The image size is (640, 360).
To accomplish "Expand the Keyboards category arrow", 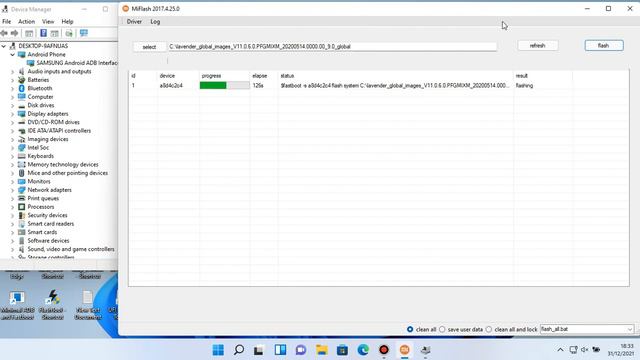I will (x=13, y=156).
